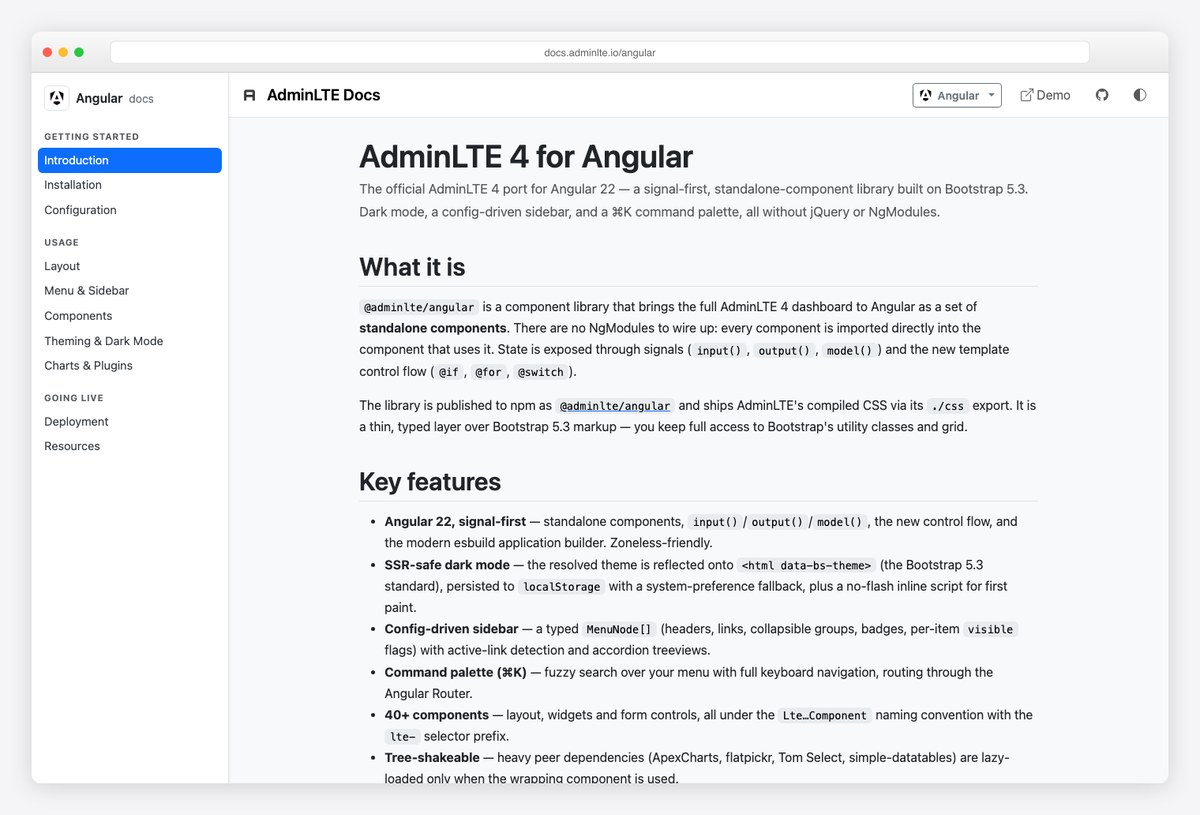Click the 'Lte…Component' code snippet
The height and width of the screenshot is (815, 1200).
[825, 716]
